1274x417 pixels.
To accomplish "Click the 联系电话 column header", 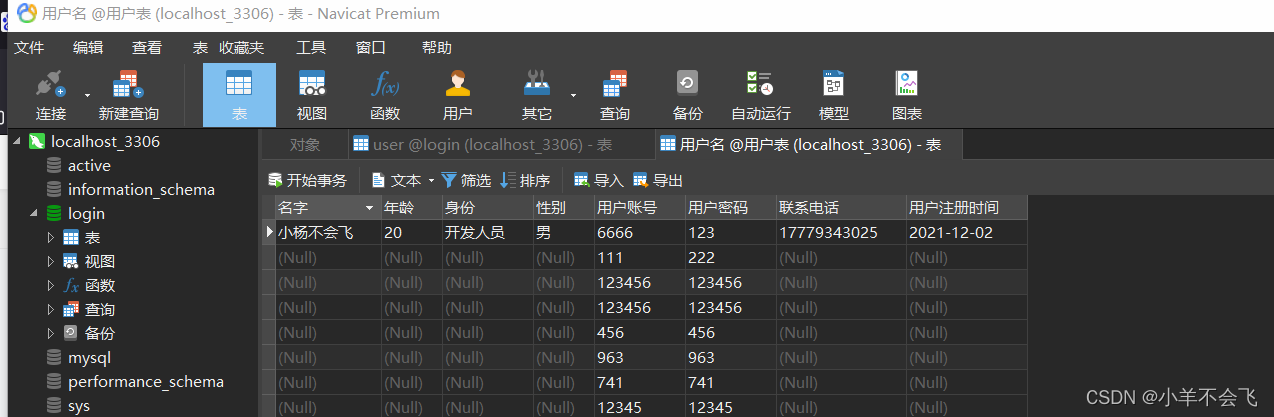I will click(x=841, y=208).
